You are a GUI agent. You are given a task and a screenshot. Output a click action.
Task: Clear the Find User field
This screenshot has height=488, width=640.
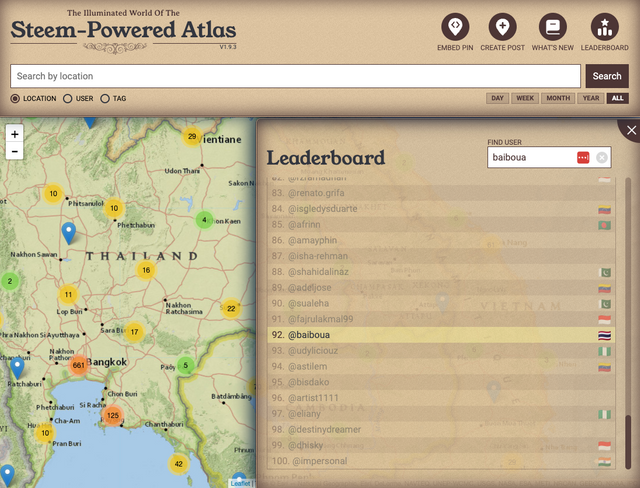pyautogui.click(x=602, y=157)
